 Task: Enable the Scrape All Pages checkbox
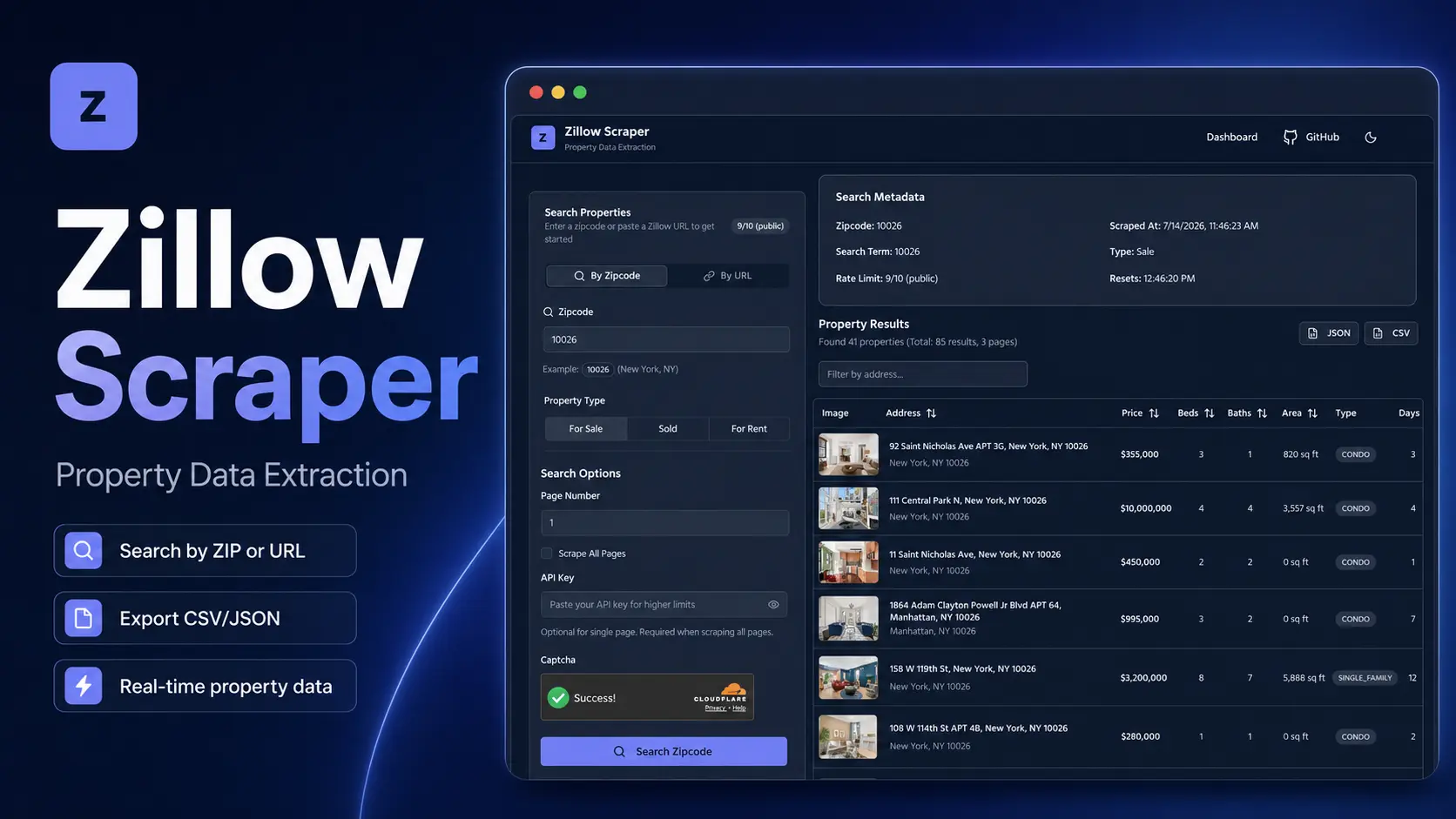547,554
